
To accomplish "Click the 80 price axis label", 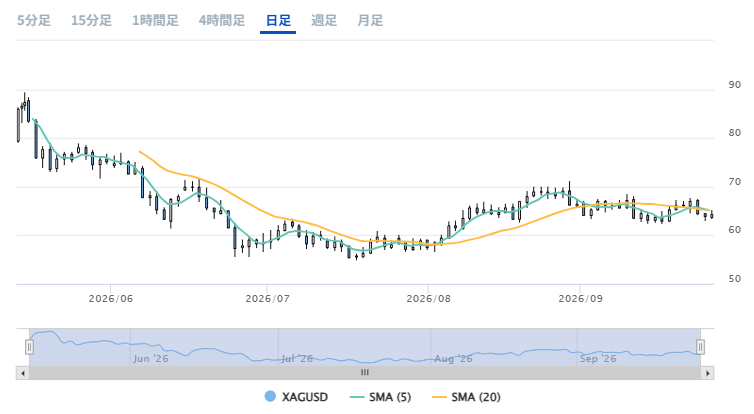I will [735, 133].
